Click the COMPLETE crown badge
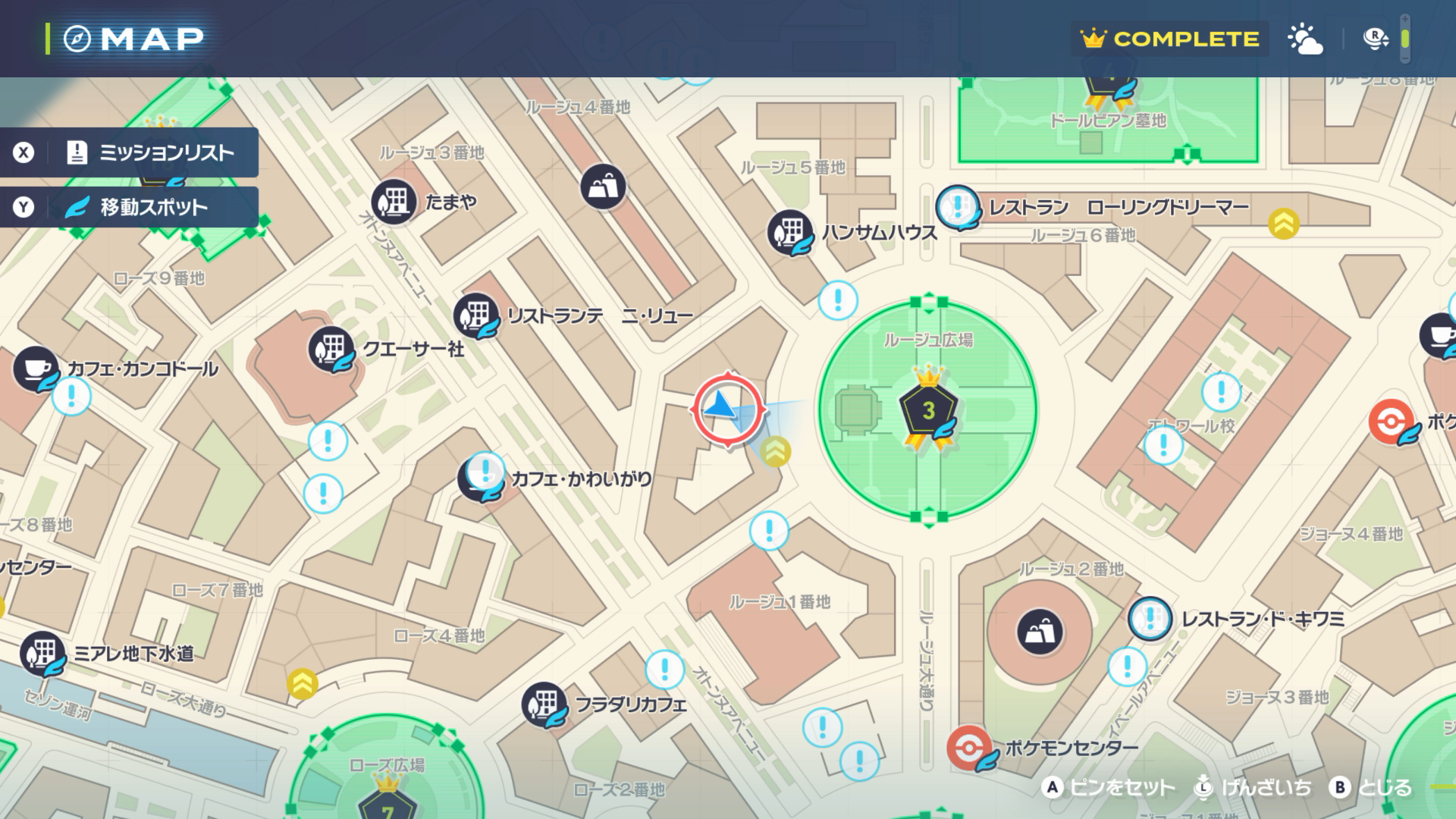Image resolution: width=1456 pixels, height=819 pixels. click(1169, 39)
